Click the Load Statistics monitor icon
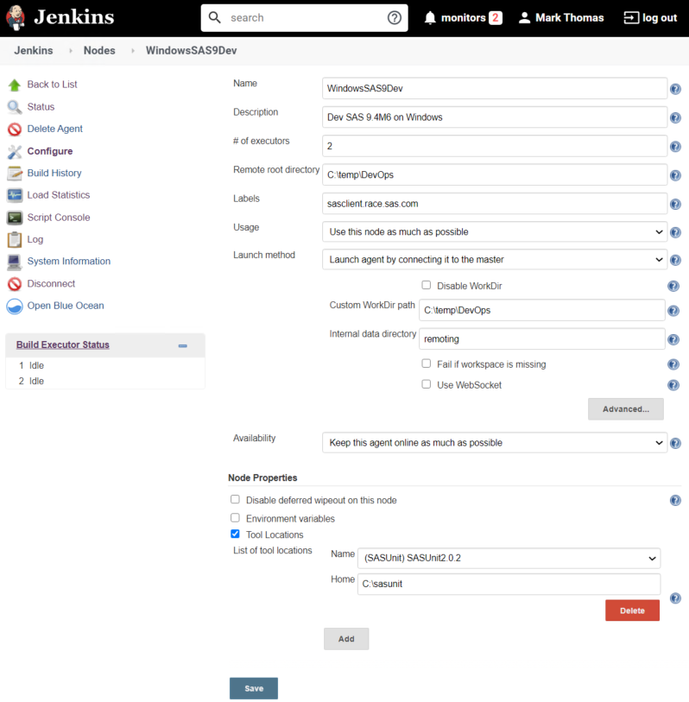Image resolution: width=689 pixels, height=702 pixels. click(x=14, y=195)
